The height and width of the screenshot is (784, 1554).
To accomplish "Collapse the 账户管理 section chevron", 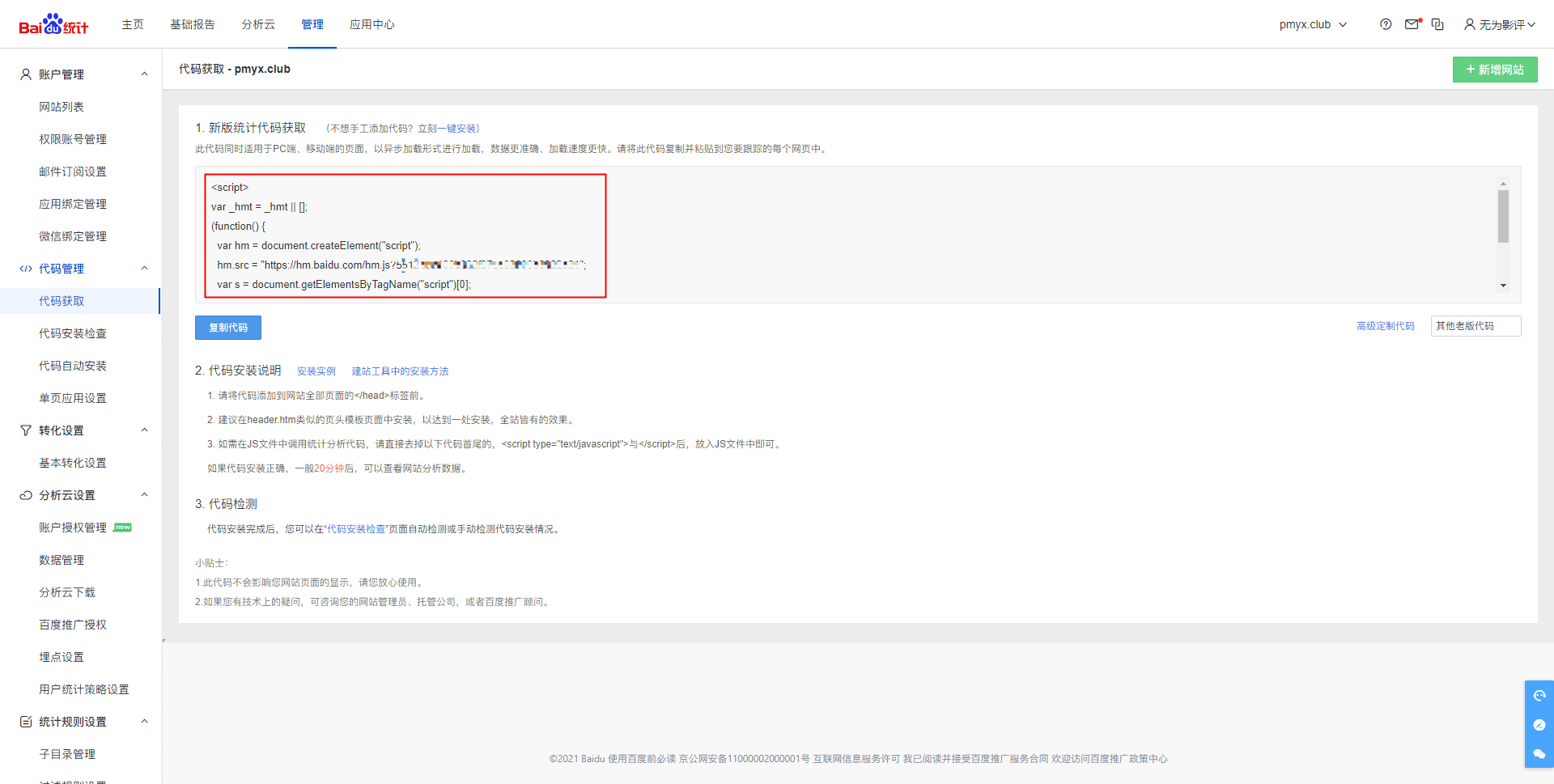I will pos(145,74).
